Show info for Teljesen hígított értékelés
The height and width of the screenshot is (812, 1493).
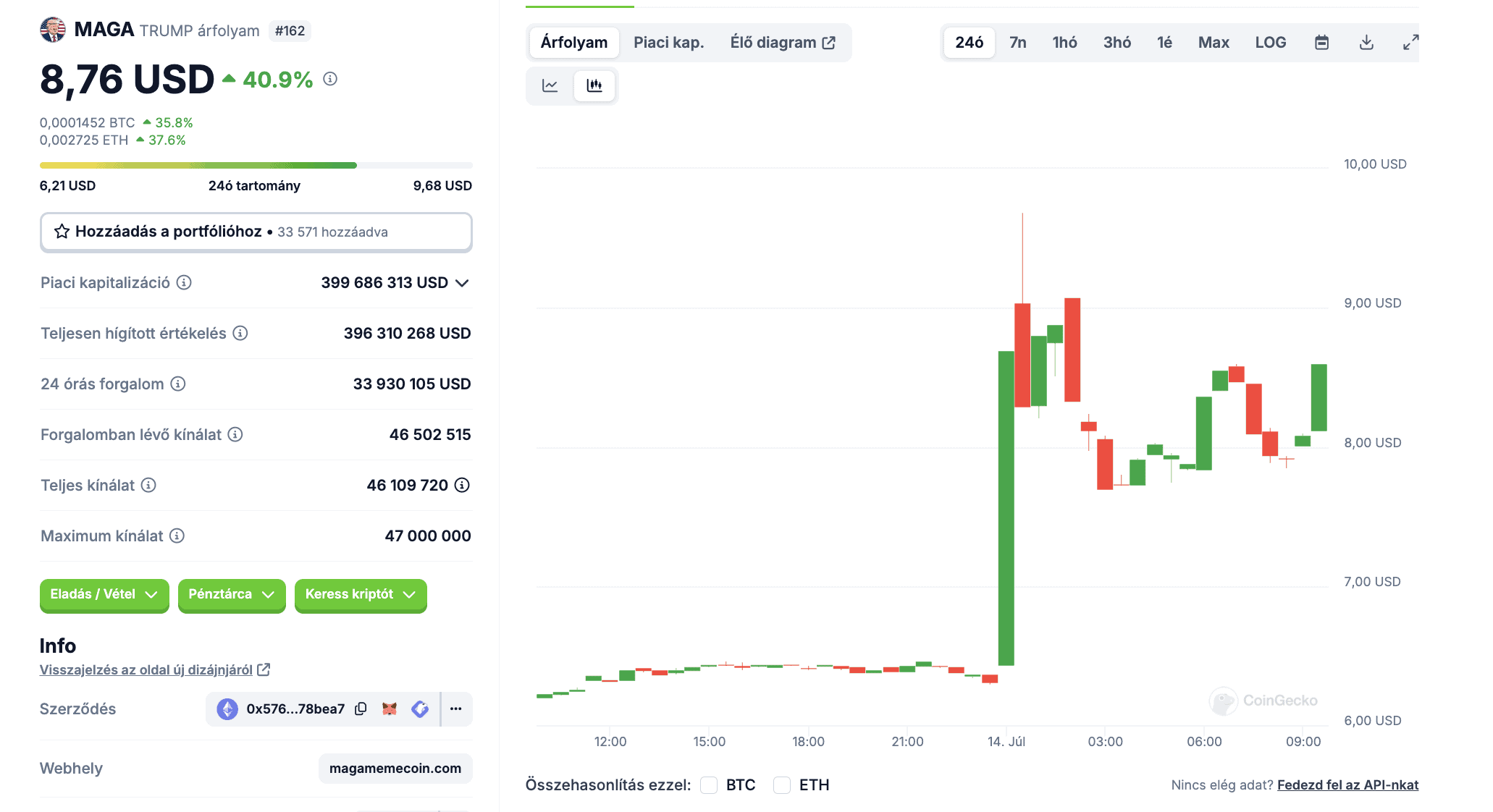pos(240,333)
